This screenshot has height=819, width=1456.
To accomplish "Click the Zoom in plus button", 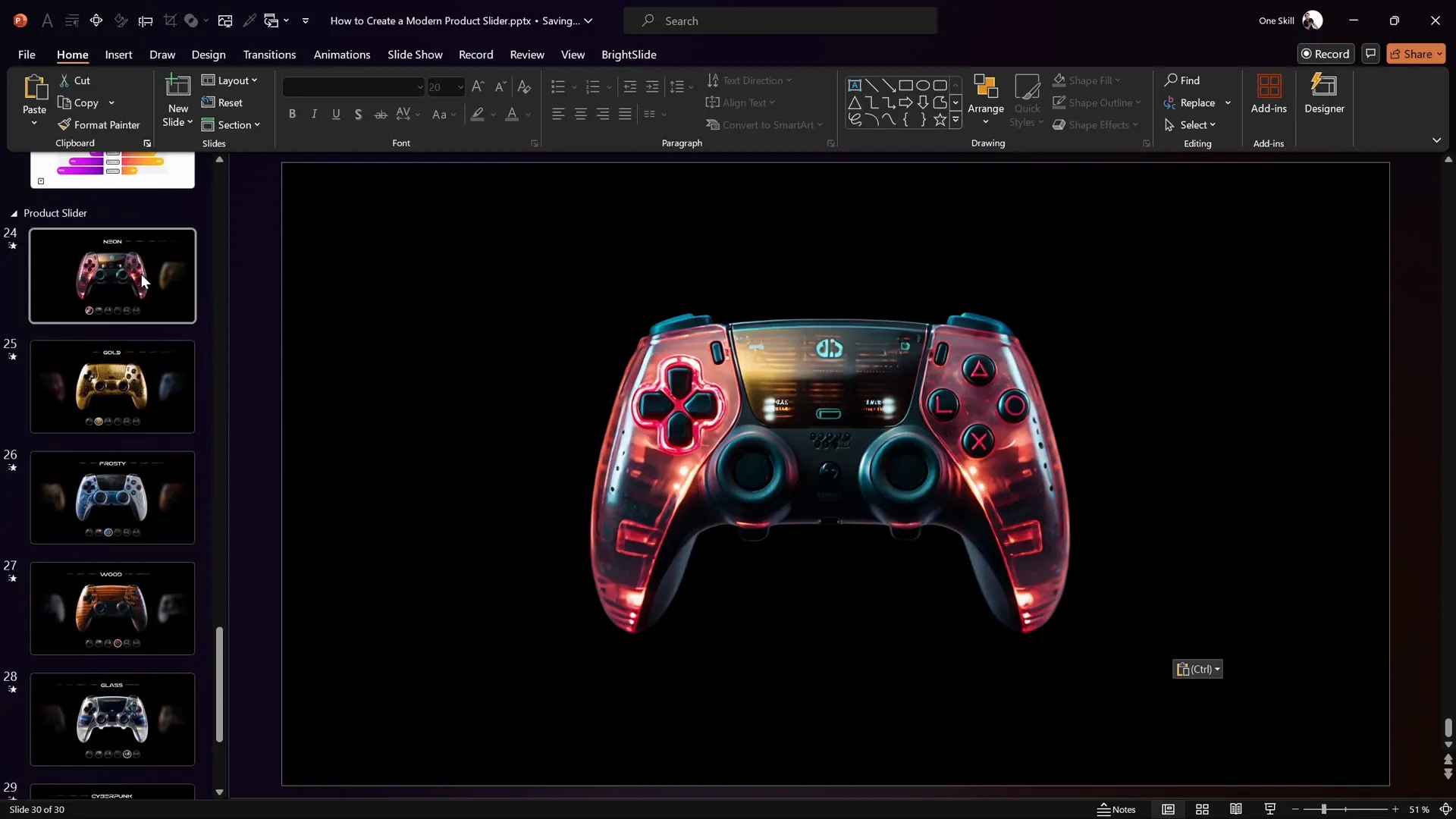I will [x=1395, y=809].
